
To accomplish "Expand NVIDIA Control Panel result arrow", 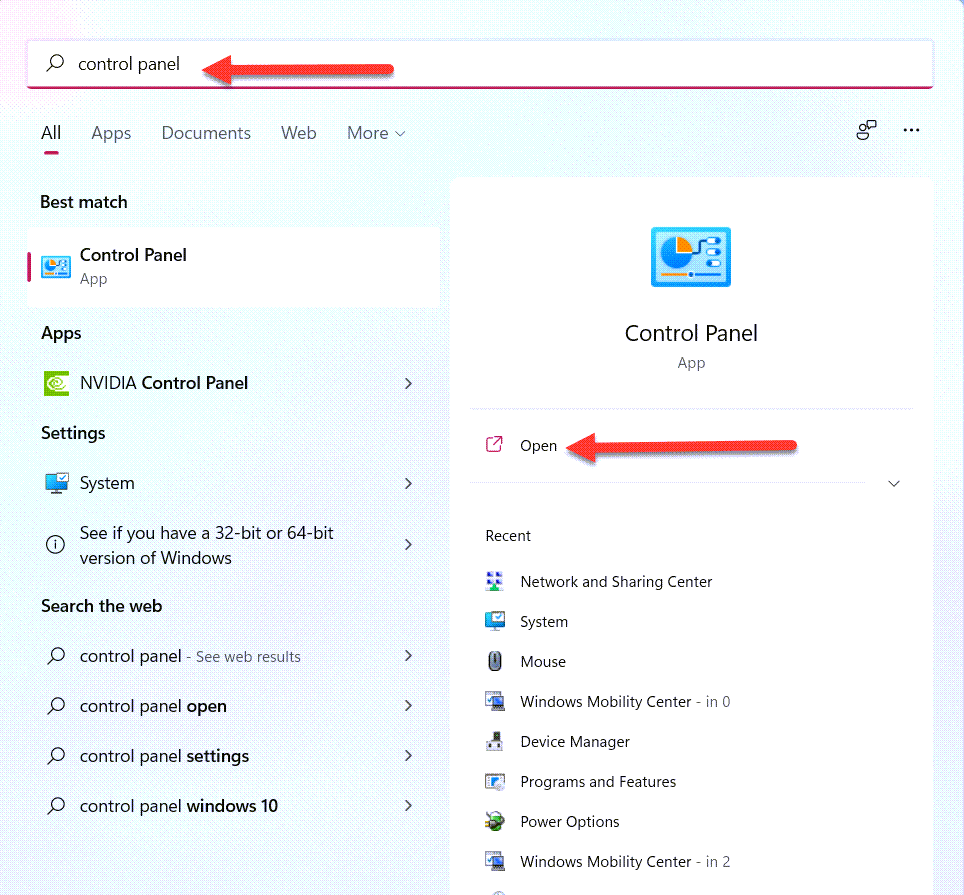I will (408, 383).
